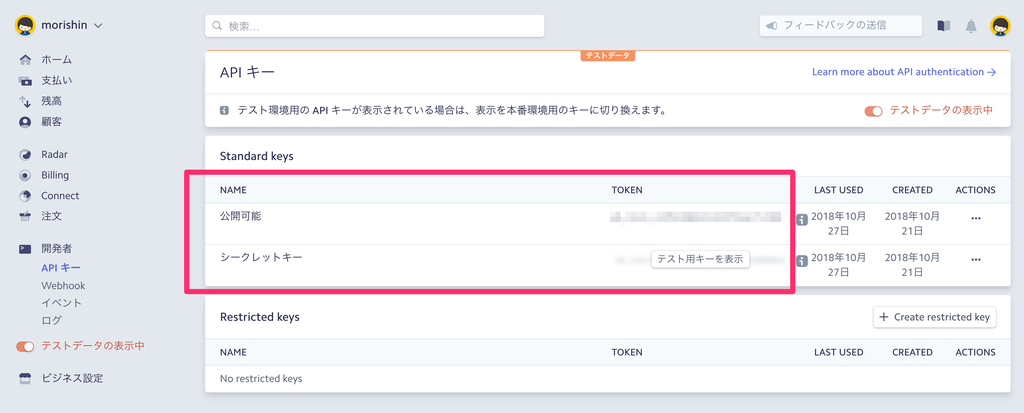The image size is (1024, 413).
Task: Click the orders basket icon
Action: click(25, 216)
